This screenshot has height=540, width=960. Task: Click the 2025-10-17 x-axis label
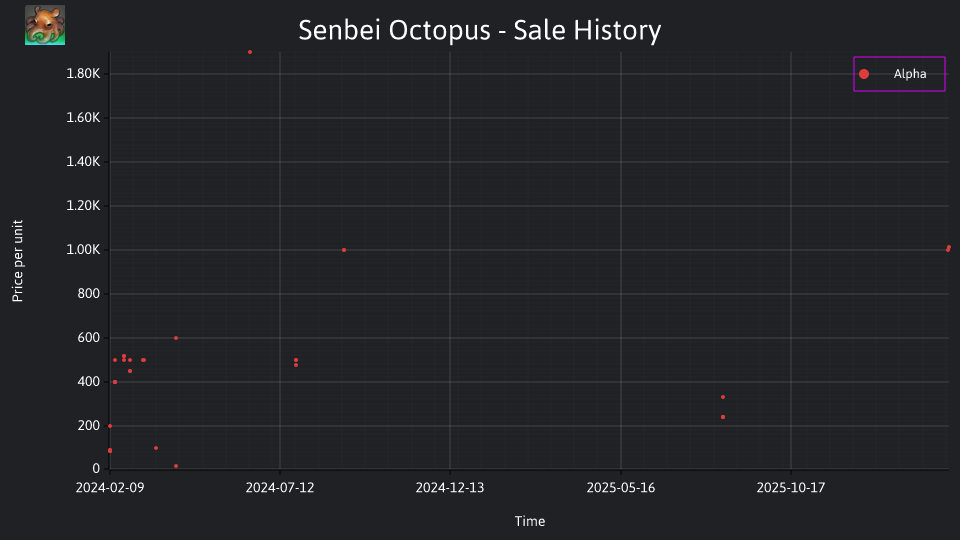point(791,488)
